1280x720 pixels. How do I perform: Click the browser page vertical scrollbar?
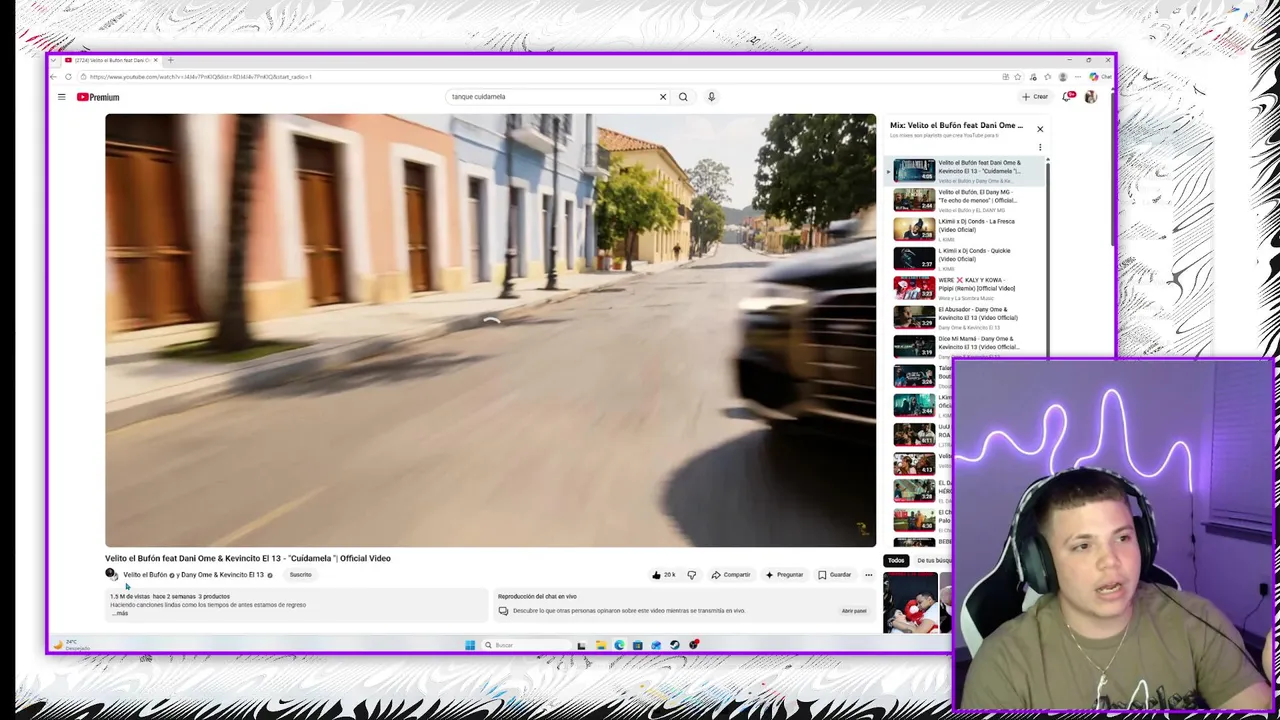pos(1112,170)
